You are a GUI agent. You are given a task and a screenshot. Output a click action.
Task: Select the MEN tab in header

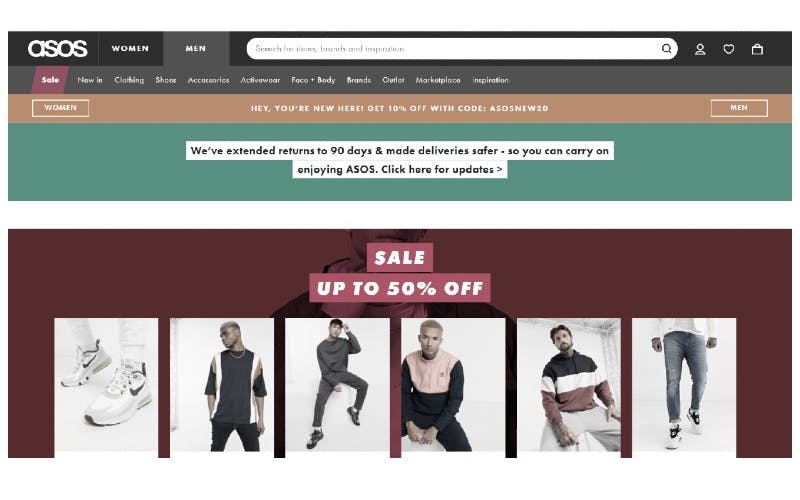[x=196, y=48]
